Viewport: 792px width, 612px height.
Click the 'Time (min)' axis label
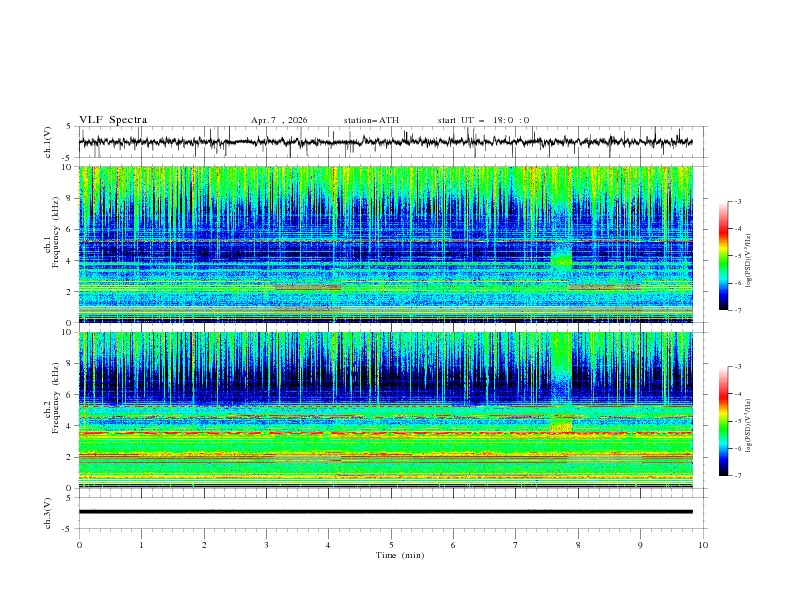pyautogui.click(x=400, y=555)
